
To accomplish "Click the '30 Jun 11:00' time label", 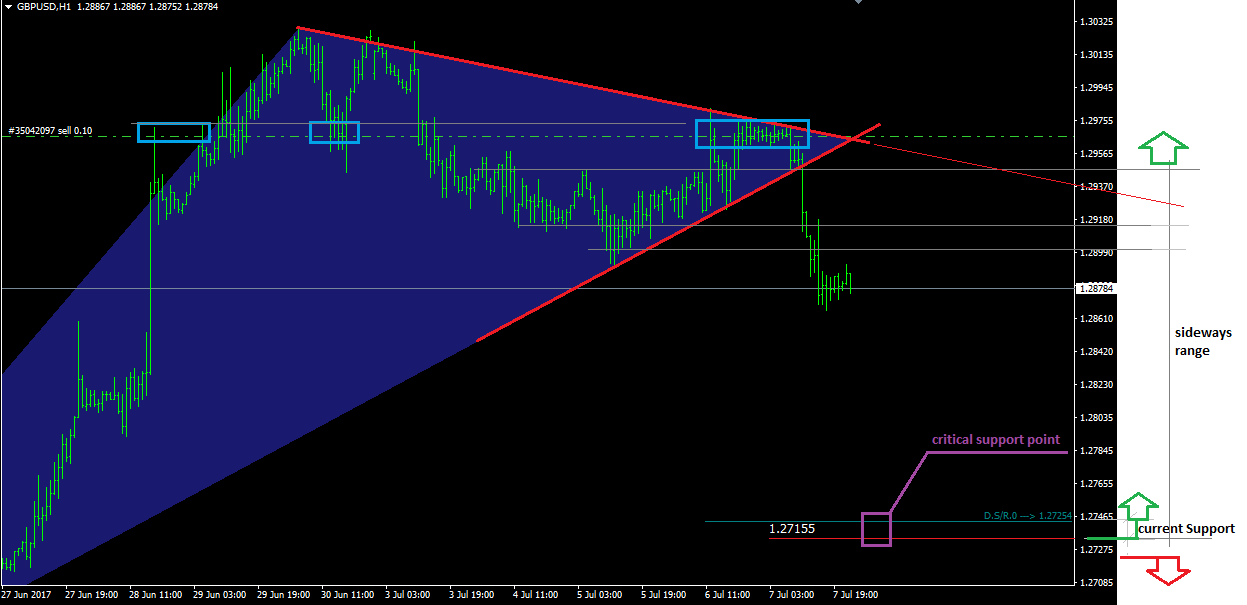I will (x=347, y=594).
